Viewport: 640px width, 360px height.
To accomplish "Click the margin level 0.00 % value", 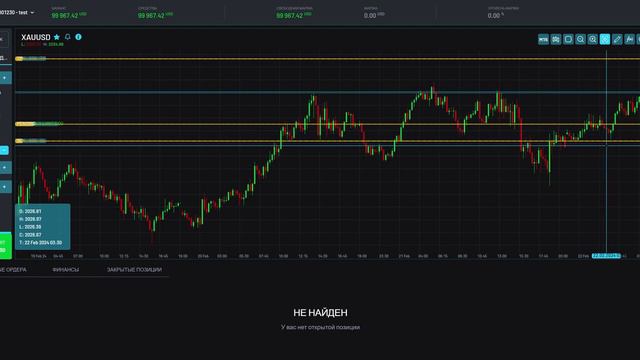I will (496, 16).
